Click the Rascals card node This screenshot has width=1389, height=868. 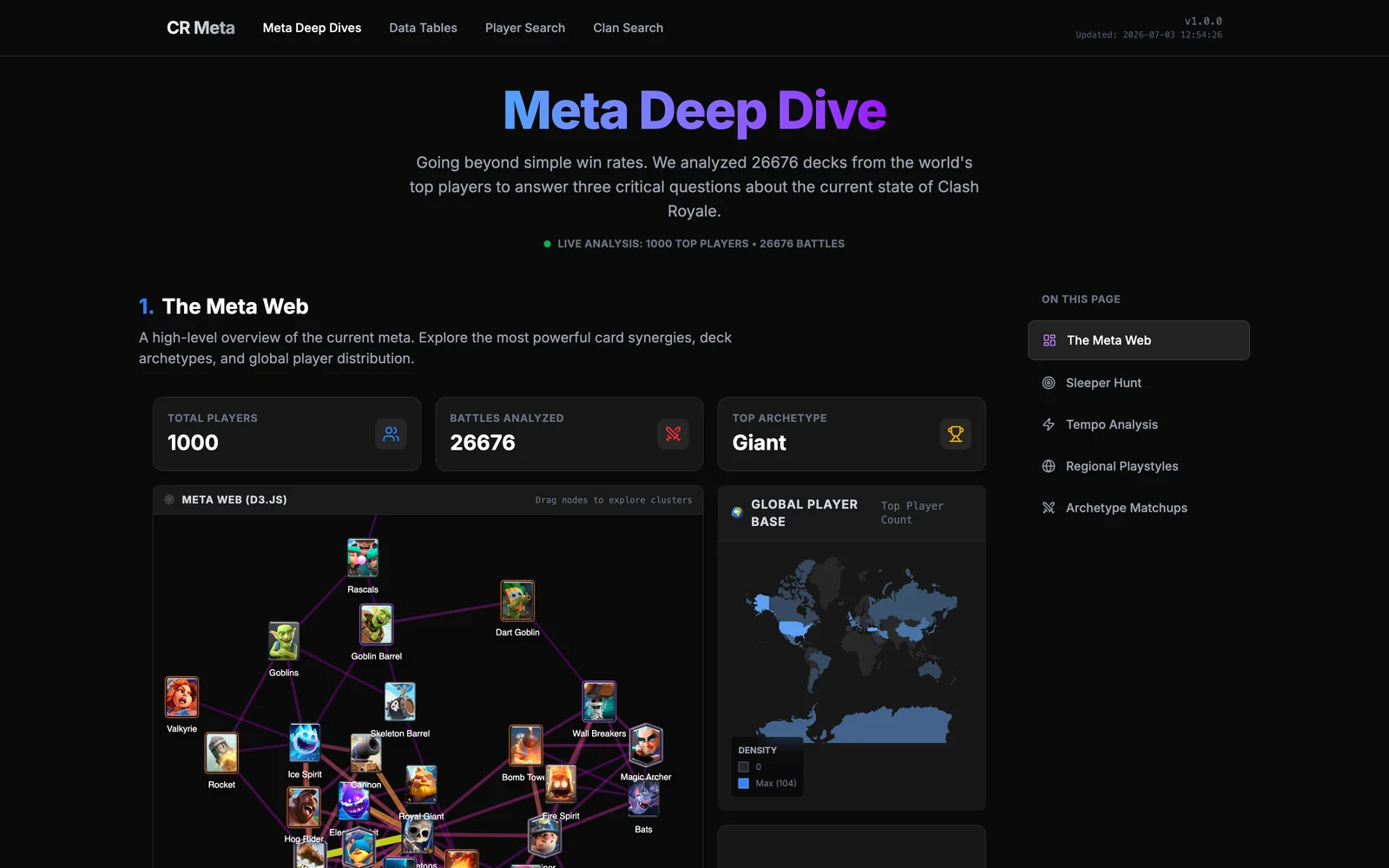point(363,558)
